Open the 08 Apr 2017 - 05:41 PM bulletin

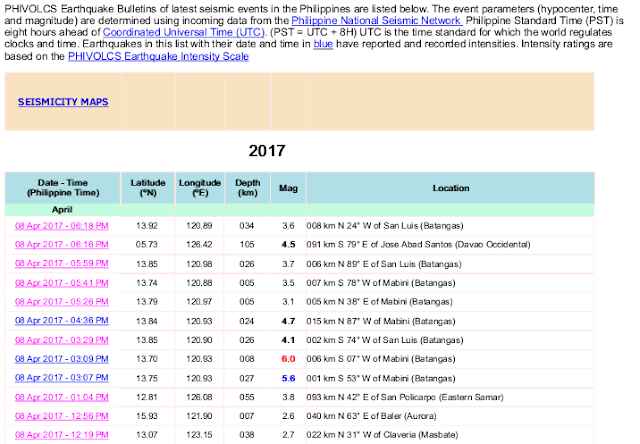tap(62, 283)
